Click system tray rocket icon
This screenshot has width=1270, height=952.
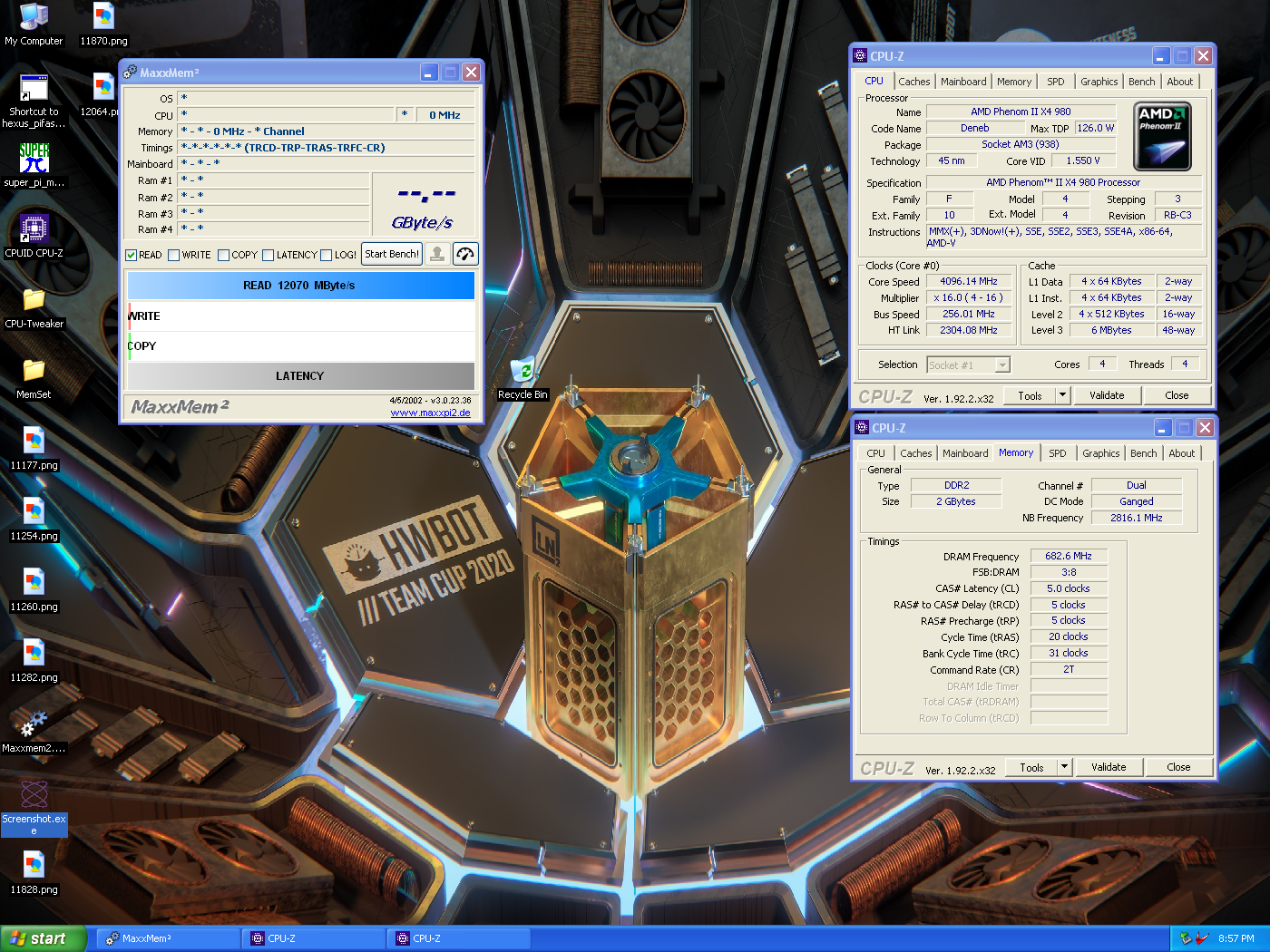pyautogui.click(x=1202, y=938)
